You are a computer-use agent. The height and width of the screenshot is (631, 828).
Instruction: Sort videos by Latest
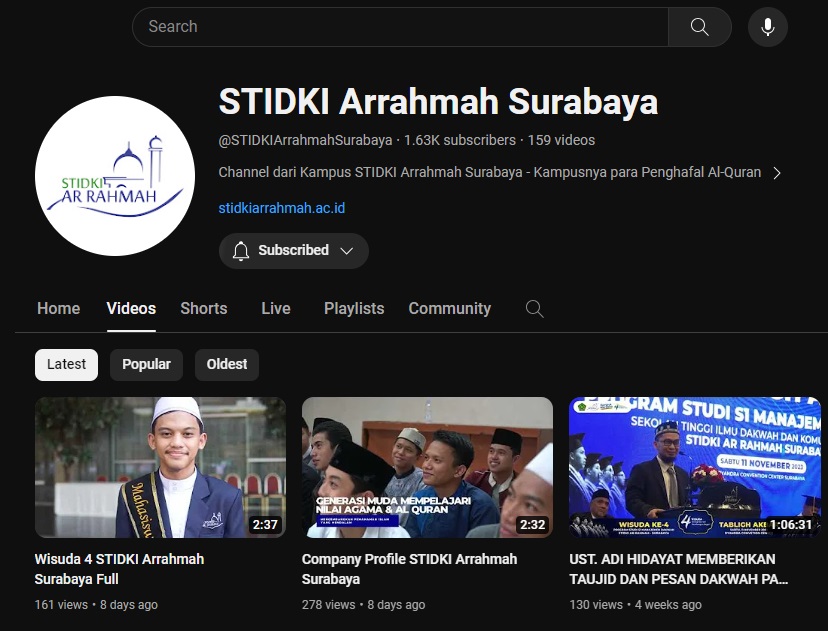click(67, 364)
